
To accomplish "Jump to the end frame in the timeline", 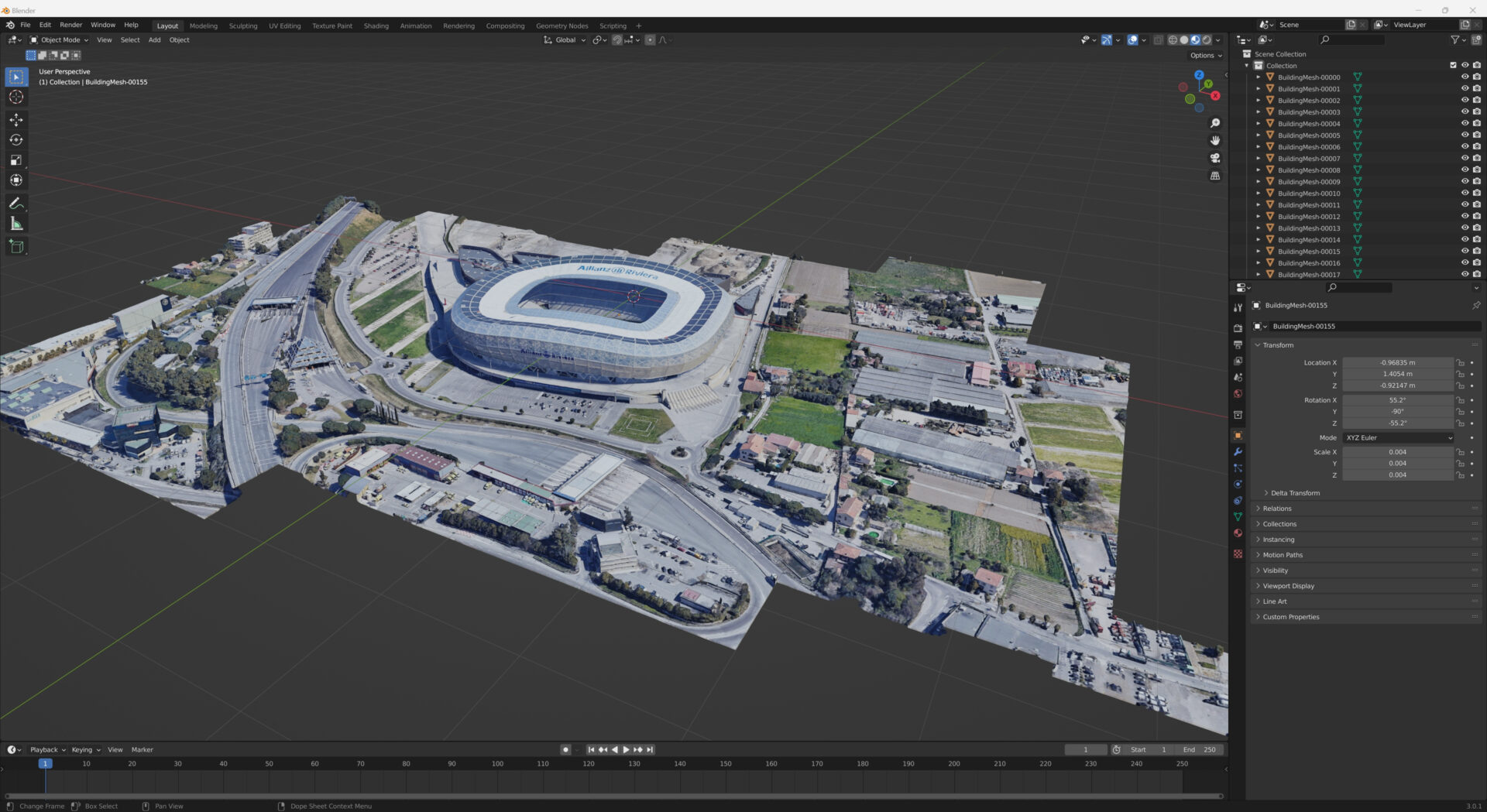I will tap(650, 749).
